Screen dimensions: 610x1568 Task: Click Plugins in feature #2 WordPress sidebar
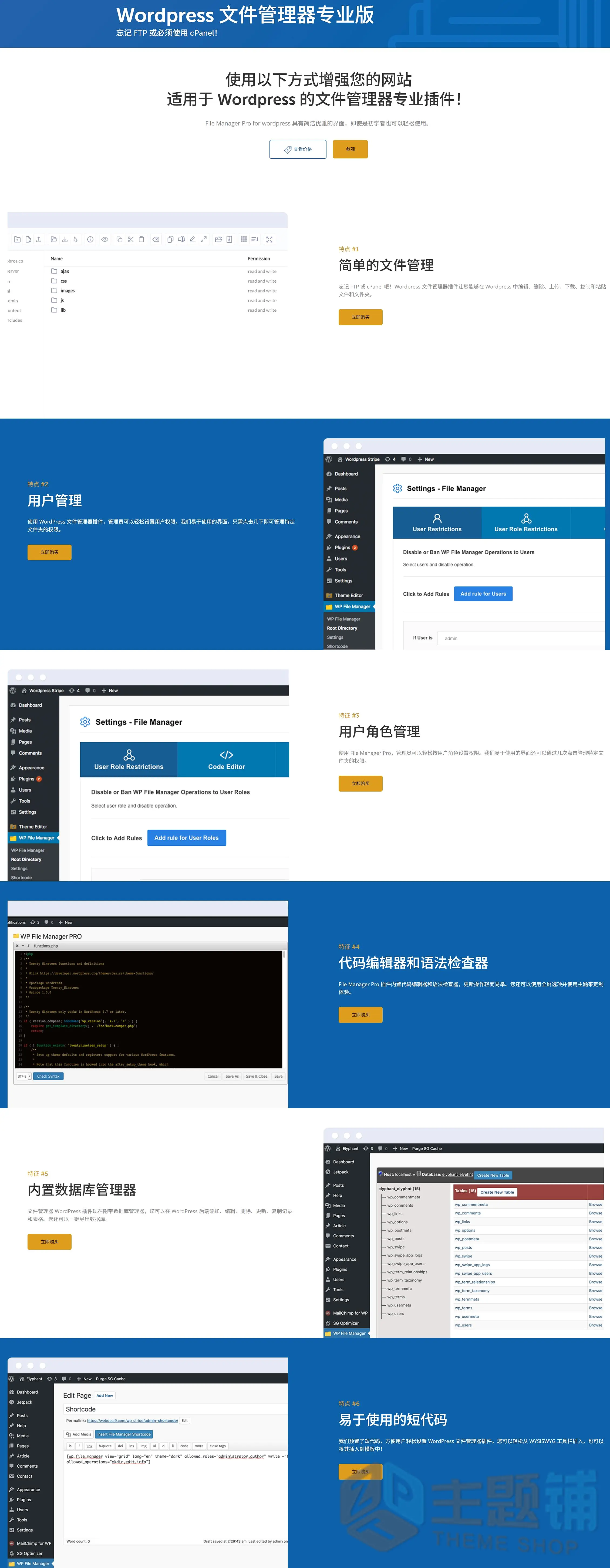tap(342, 547)
